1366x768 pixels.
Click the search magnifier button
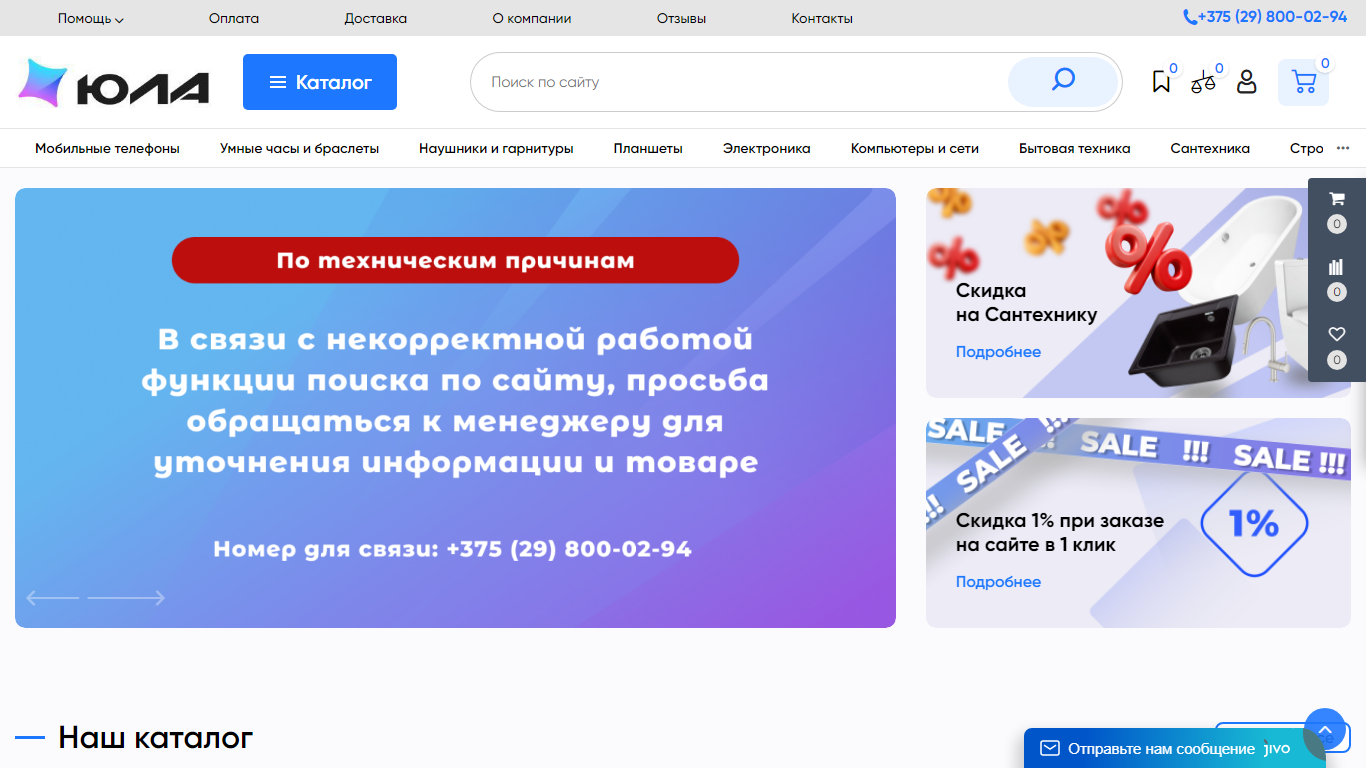pyautogui.click(x=1063, y=82)
